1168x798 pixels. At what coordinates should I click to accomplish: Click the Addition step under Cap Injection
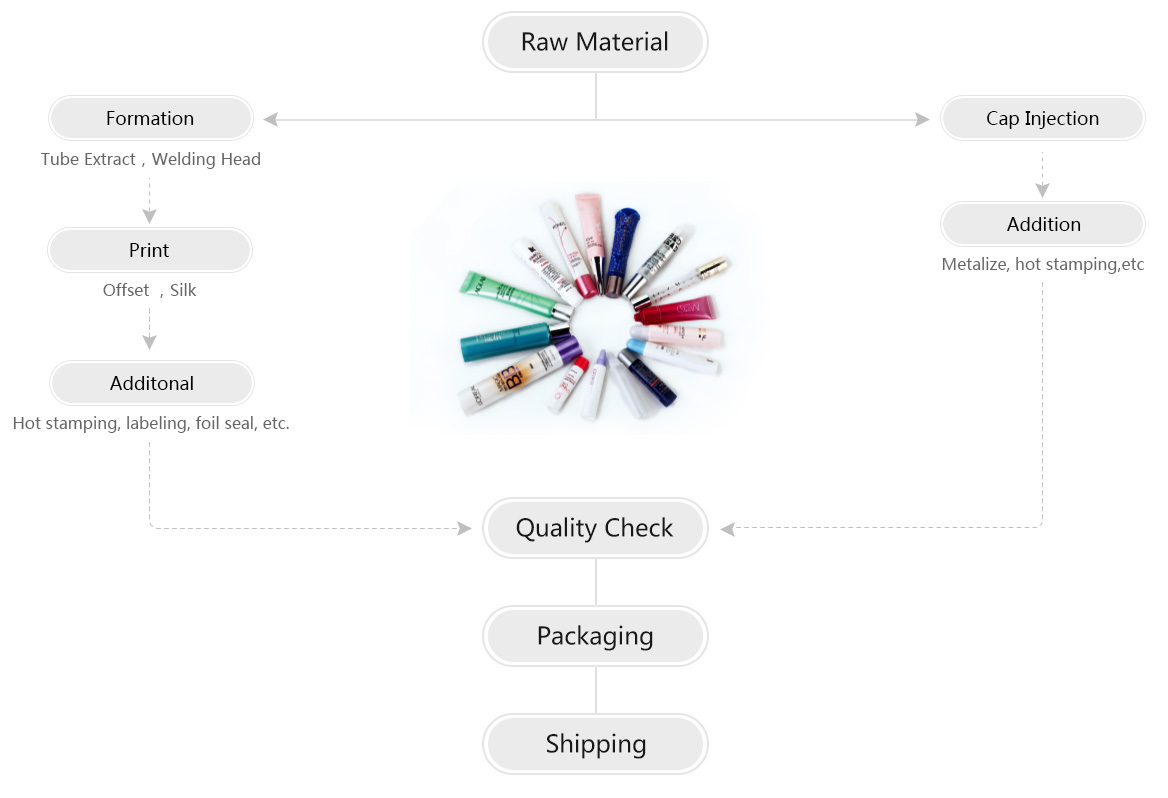point(1042,224)
